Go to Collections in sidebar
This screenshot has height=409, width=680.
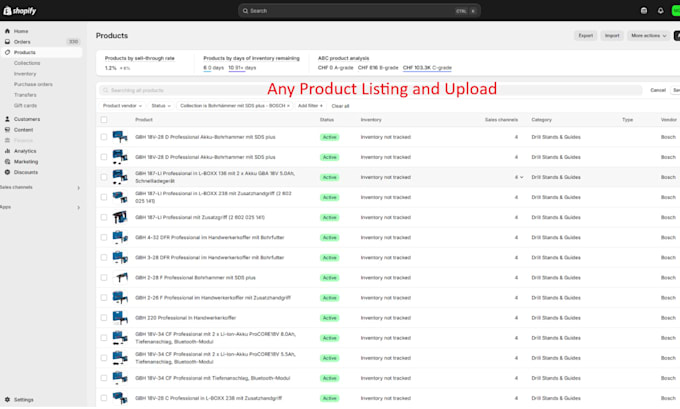[x=27, y=63]
